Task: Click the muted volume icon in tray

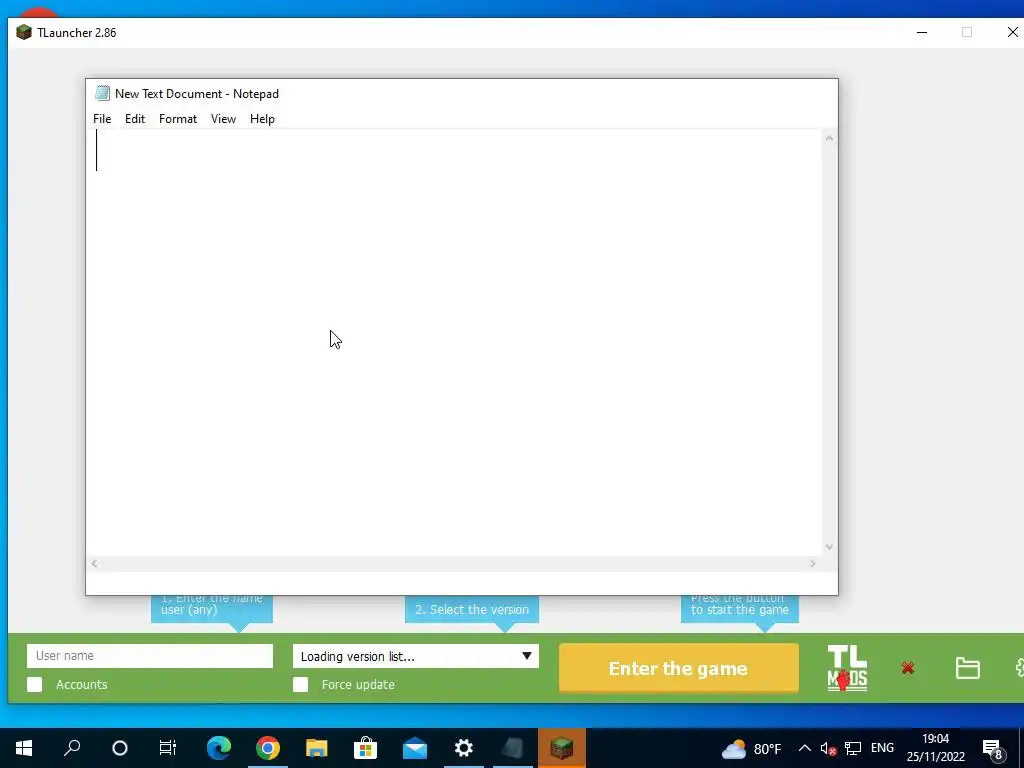Action: click(828, 748)
